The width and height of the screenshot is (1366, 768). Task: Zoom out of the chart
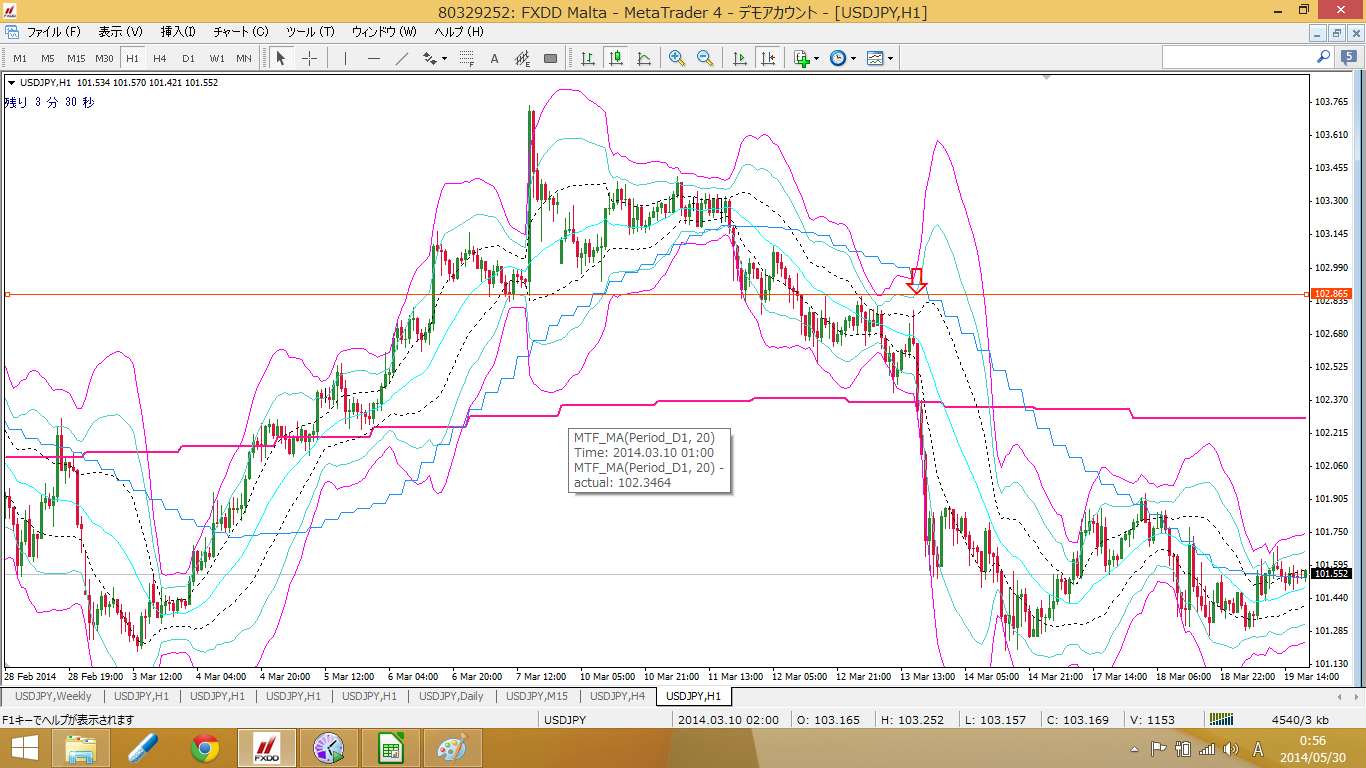[705, 58]
